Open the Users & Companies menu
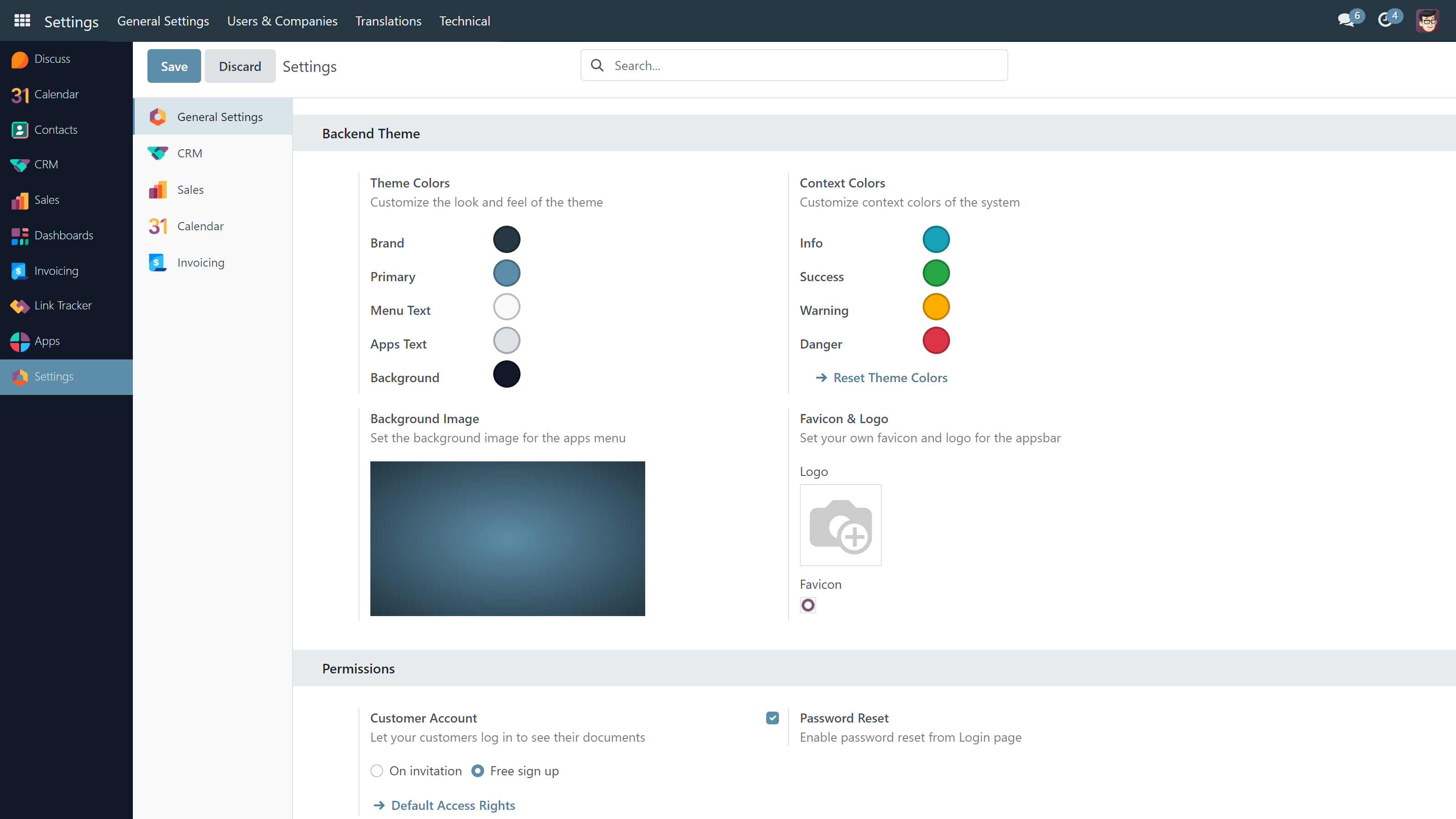 tap(282, 21)
